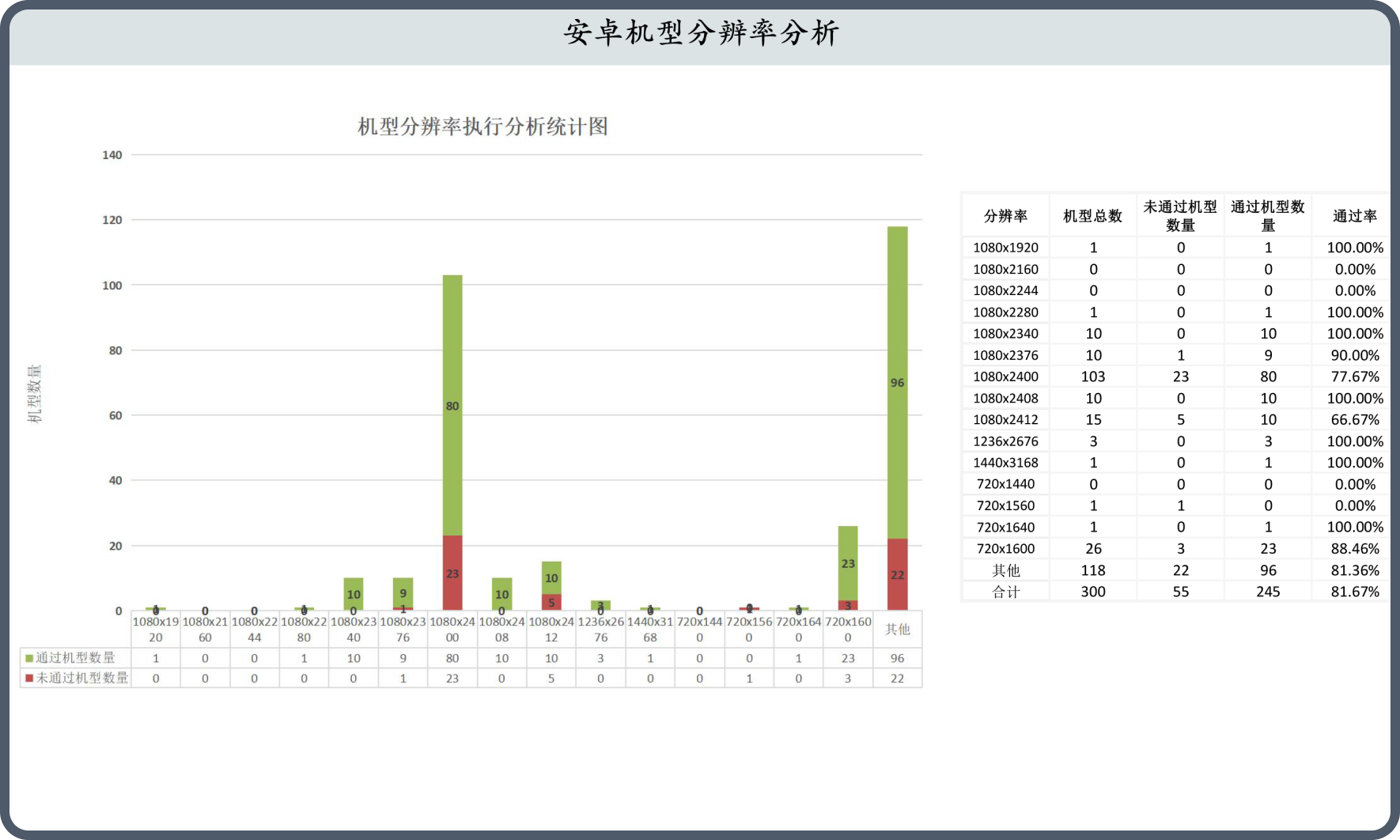Screen dimensions: 1400x840
Task: Click the page heading 安卓机型分辨率分析
Action: click(x=701, y=33)
